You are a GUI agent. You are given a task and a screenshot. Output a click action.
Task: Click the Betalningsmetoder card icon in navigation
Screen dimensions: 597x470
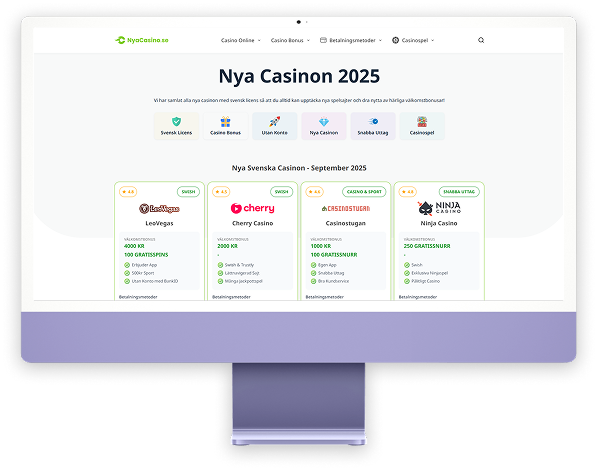pyautogui.click(x=323, y=40)
